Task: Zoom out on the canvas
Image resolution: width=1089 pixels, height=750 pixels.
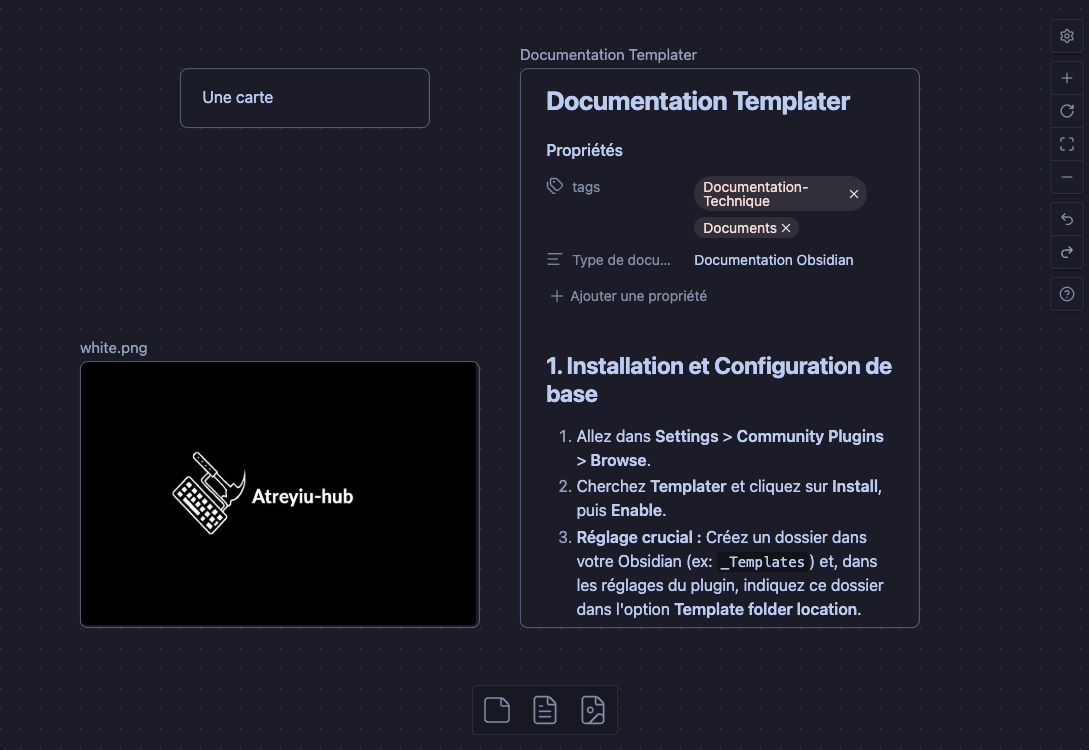Action: pyautogui.click(x=1066, y=177)
